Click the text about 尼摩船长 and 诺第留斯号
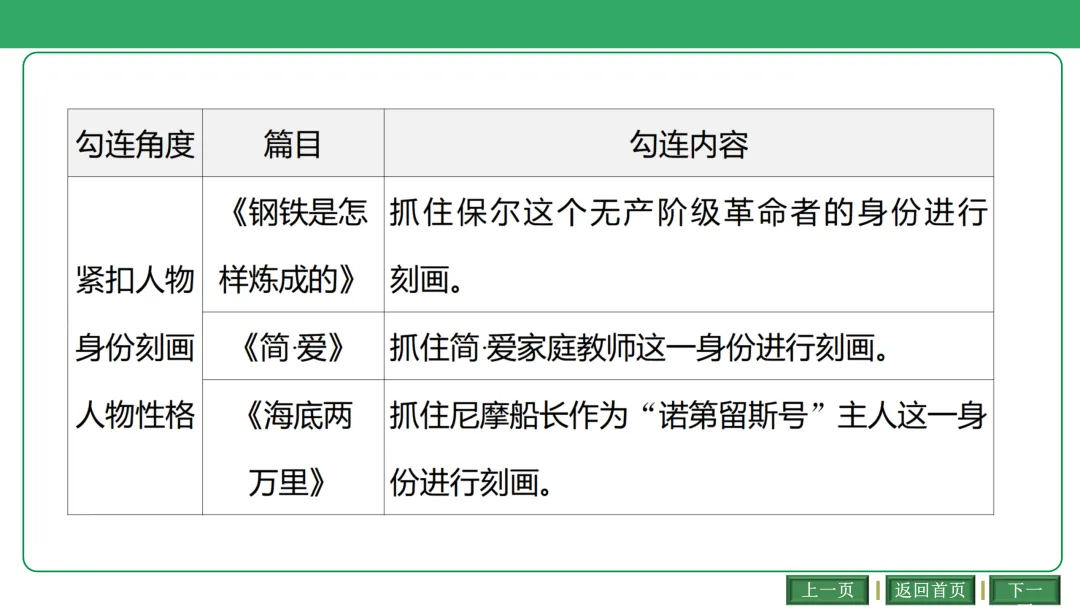Screen dimensions: 1080x608 tap(689, 448)
